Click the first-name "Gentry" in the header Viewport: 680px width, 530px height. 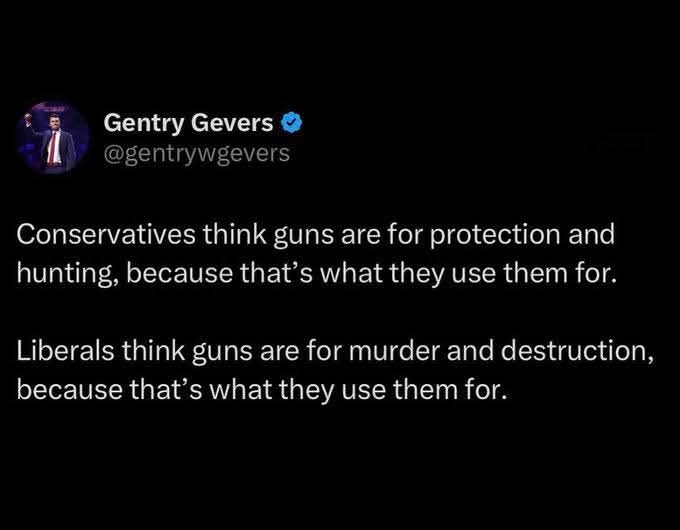141,124
